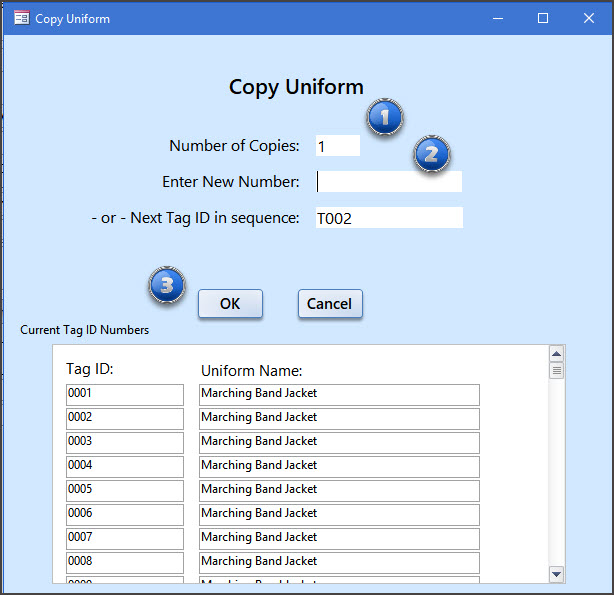The height and width of the screenshot is (595, 614).
Task: Click the blue number 2 badge
Action: [431, 154]
